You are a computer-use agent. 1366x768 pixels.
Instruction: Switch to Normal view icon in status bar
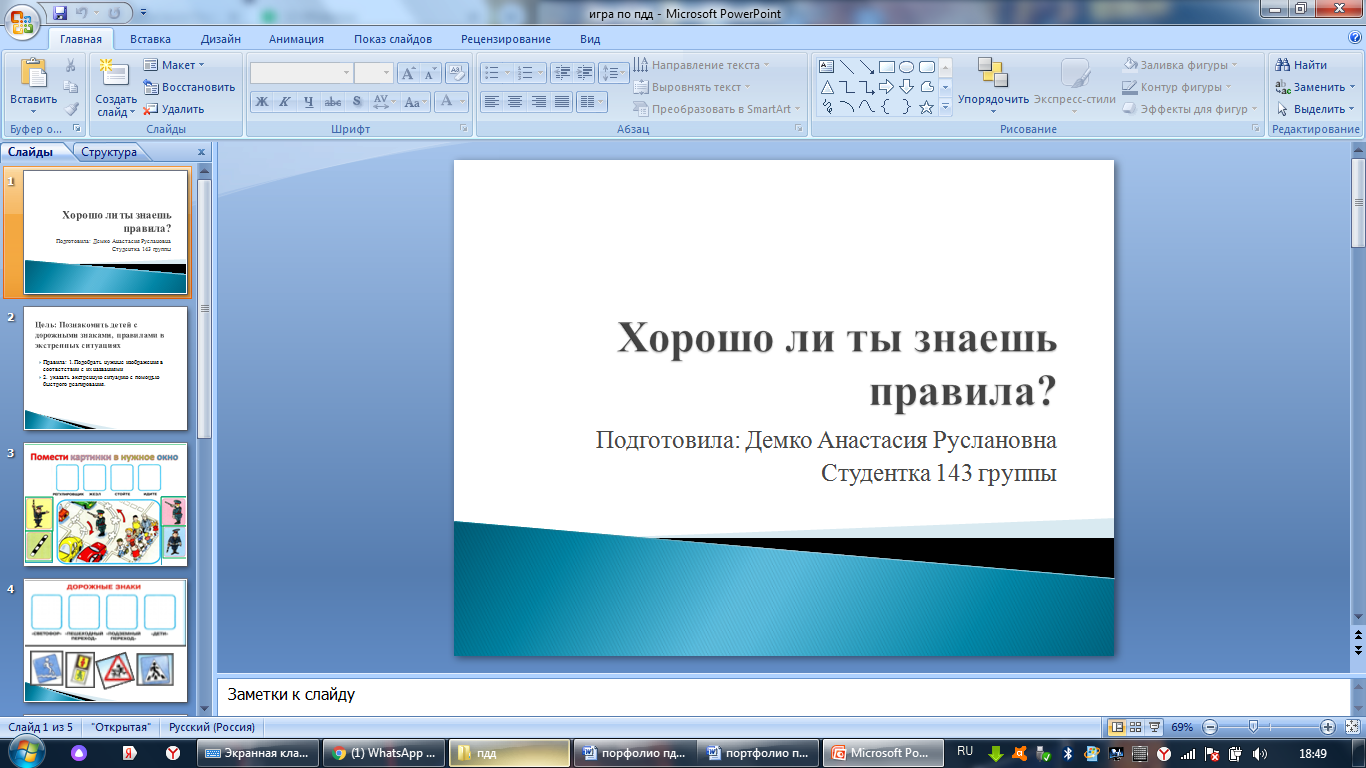pyautogui.click(x=1117, y=727)
